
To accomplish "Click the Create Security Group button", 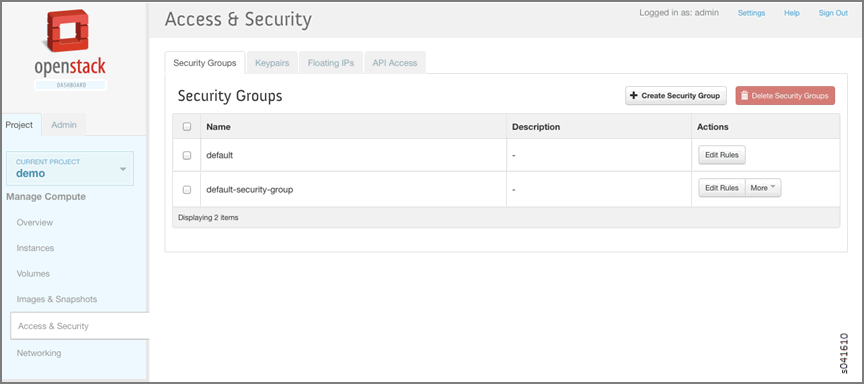I will tap(676, 96).
